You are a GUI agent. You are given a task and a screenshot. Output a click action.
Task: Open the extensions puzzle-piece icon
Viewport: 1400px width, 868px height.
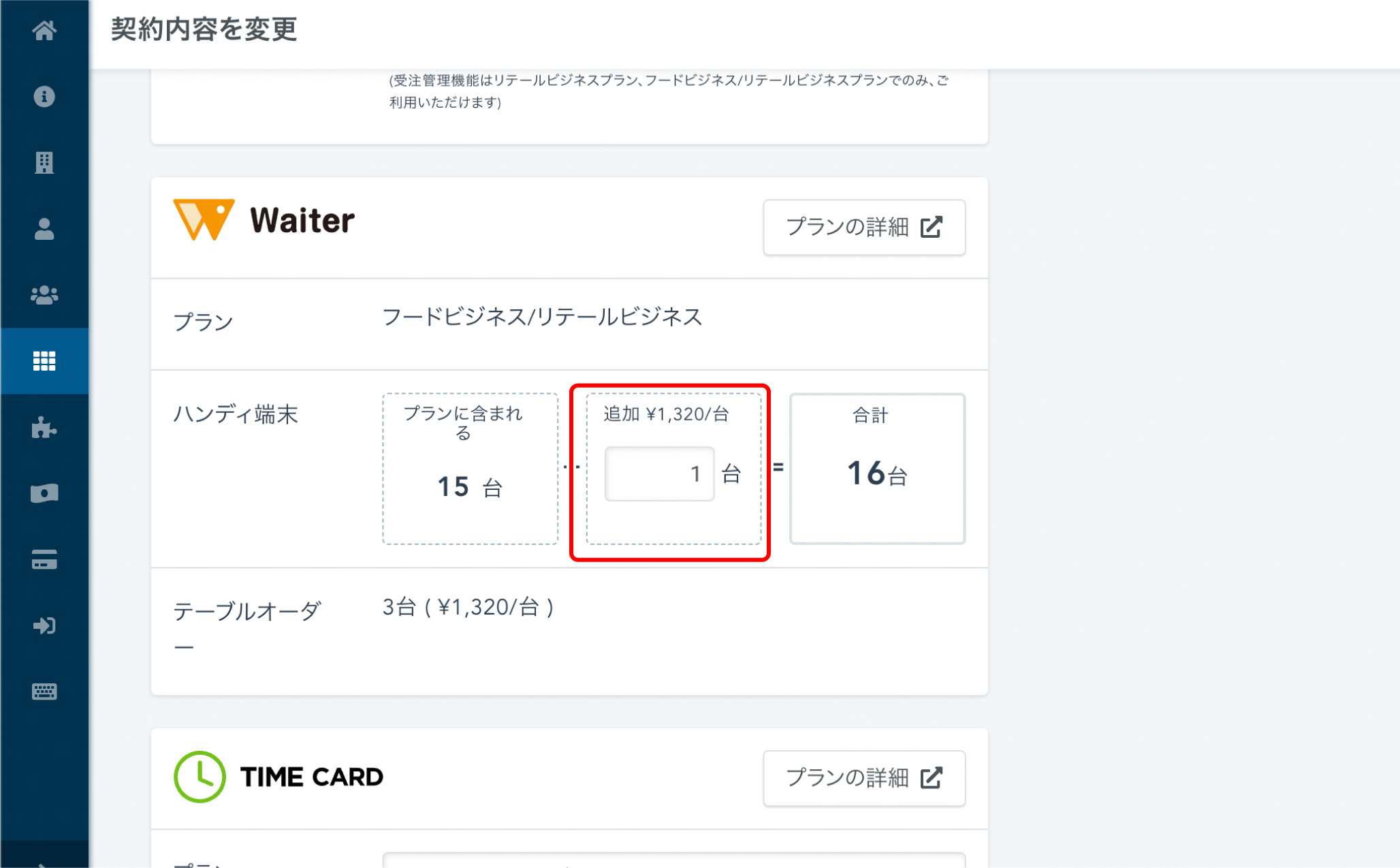pos(44,427)
